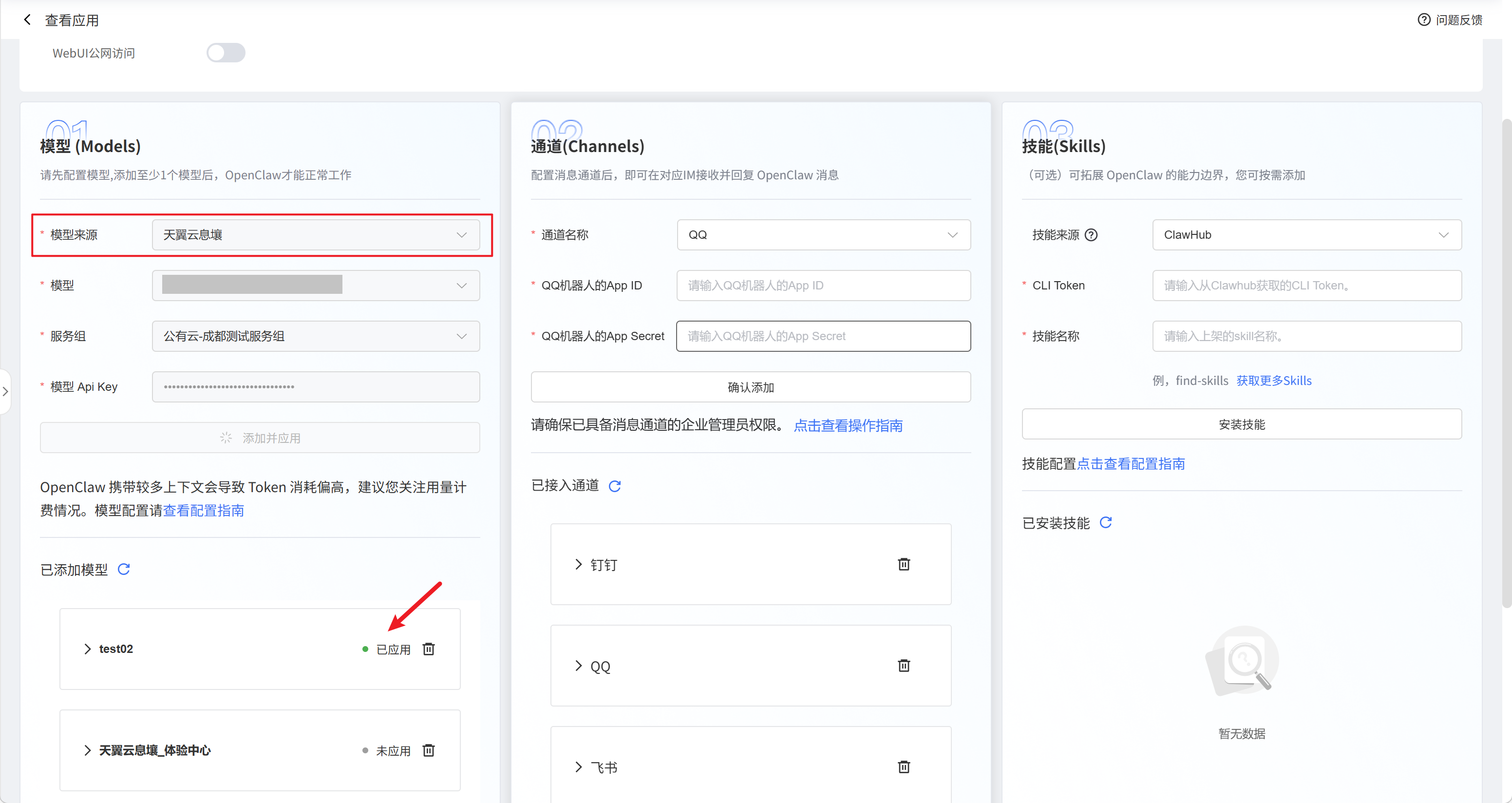The width and height of the screenshot is (1512, 803).
Task: Click the back arrow beside 查看应用
Action: [x=27, y=20]
